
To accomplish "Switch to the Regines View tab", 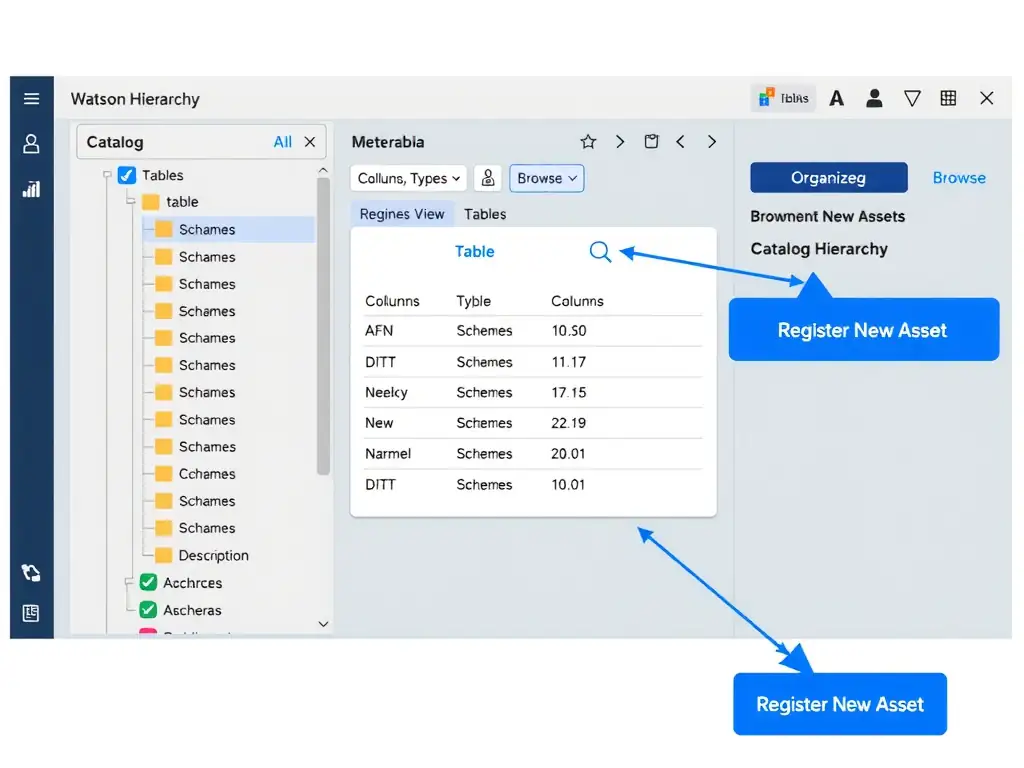I will click(402, 214).
